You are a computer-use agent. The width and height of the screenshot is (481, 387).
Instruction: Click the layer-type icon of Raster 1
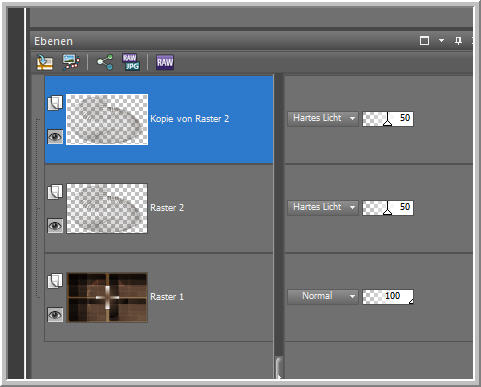[x=55, y=281]
